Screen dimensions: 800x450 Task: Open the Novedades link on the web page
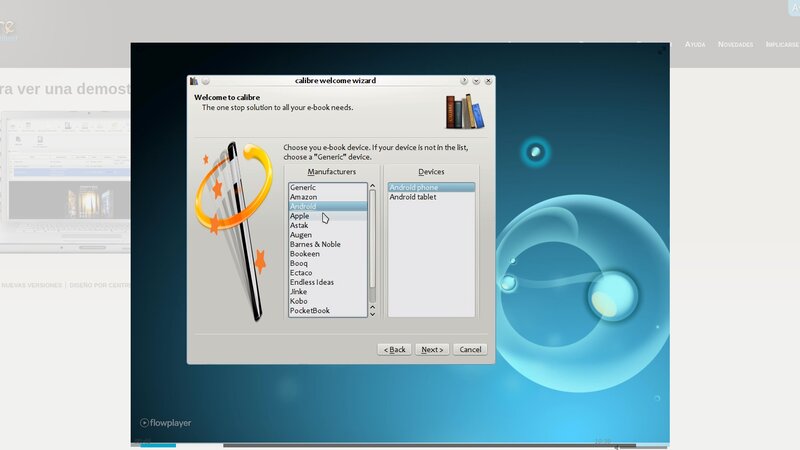click(735, 44)
